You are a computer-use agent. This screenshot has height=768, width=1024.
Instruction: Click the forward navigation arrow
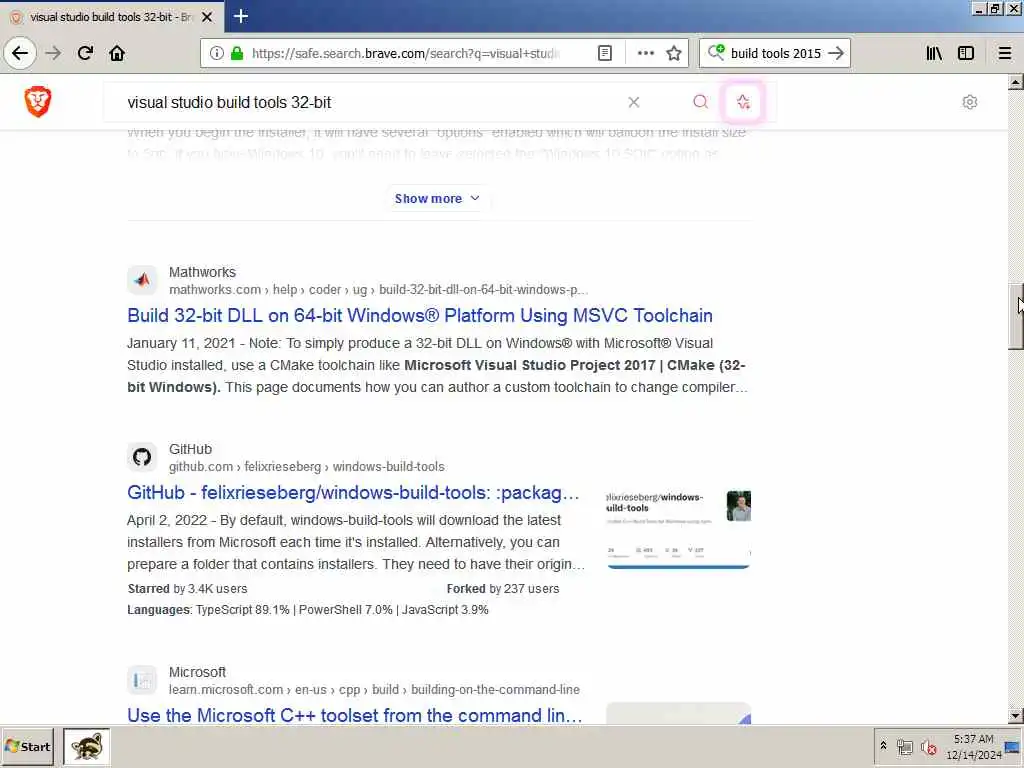(54, 53)
